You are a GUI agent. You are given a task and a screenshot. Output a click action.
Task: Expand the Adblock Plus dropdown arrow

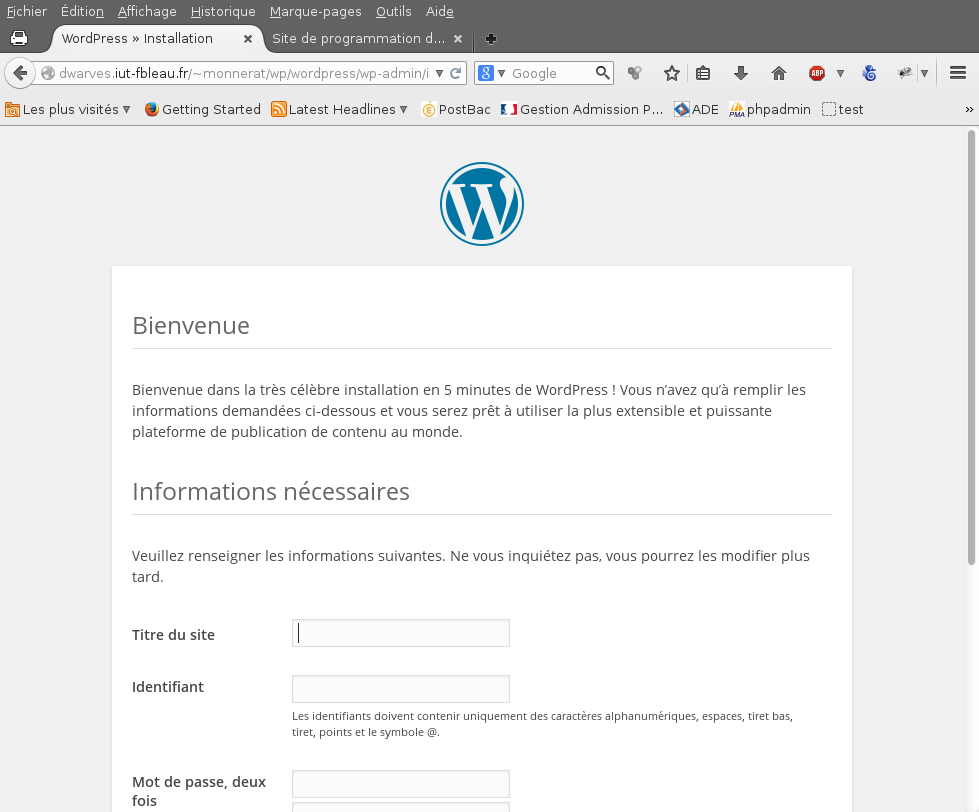pyautogui.click(x=840, y=73)
